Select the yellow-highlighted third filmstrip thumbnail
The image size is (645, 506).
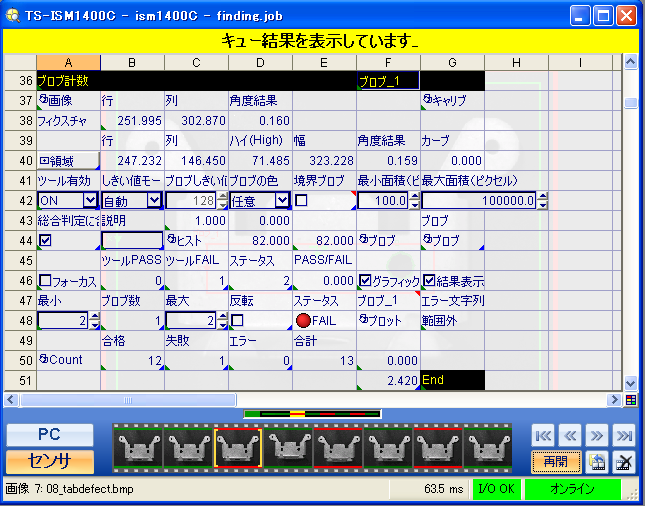tap(238, 449)
